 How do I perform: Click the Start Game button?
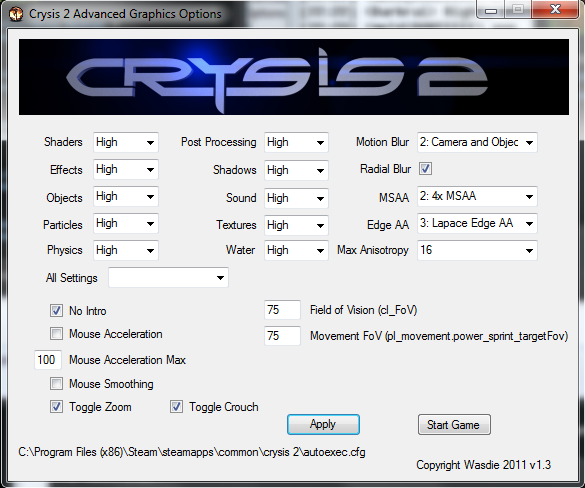(x=454, y=425)
